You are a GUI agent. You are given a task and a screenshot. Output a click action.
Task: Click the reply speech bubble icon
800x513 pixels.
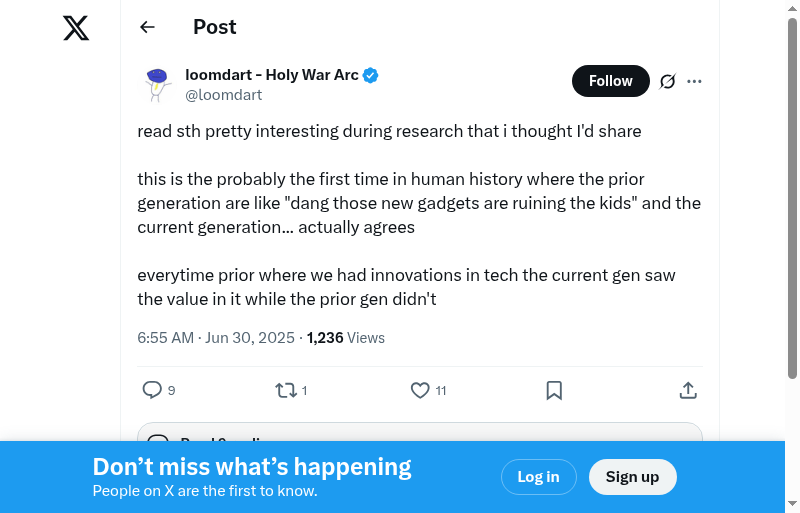pos(152,390)
